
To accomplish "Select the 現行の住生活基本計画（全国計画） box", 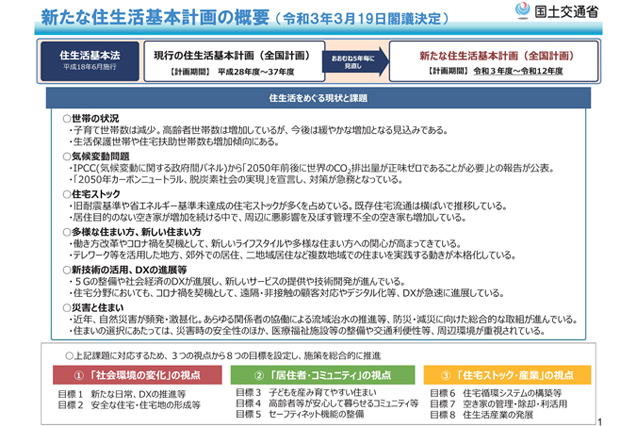I will [x=234, y=61].
